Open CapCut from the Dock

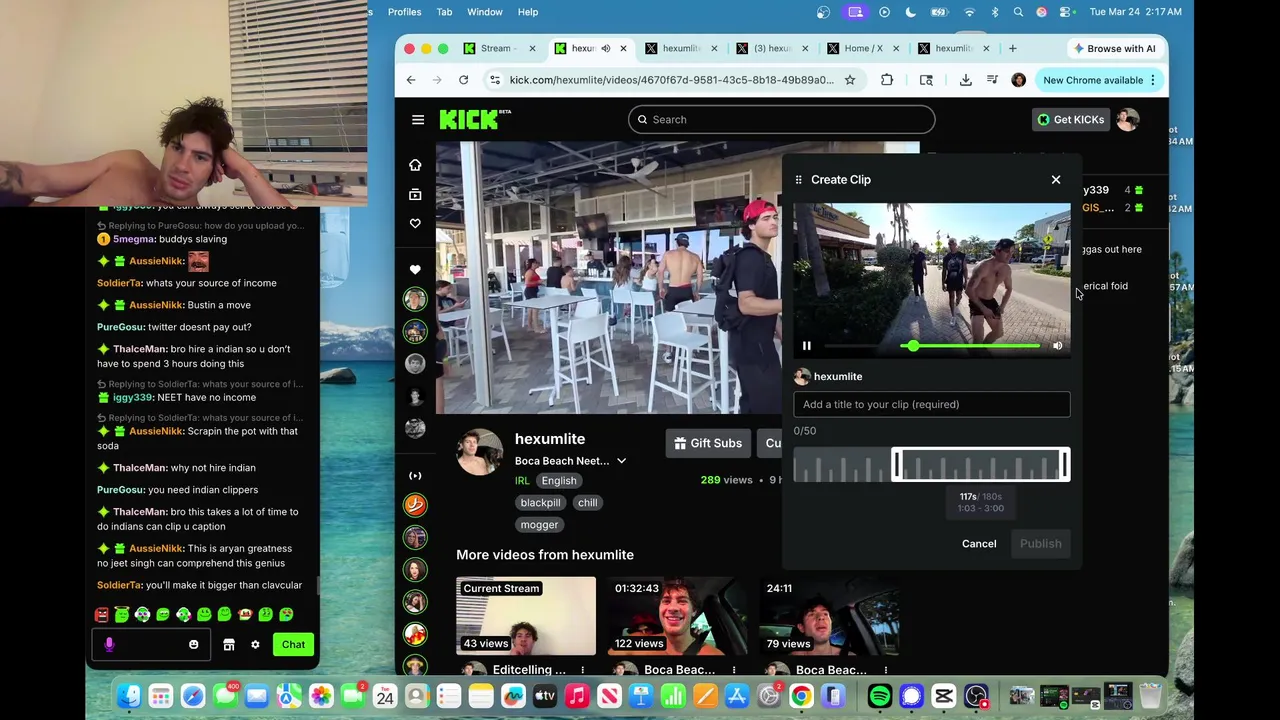pyautogui.click(x=943, y=696)
